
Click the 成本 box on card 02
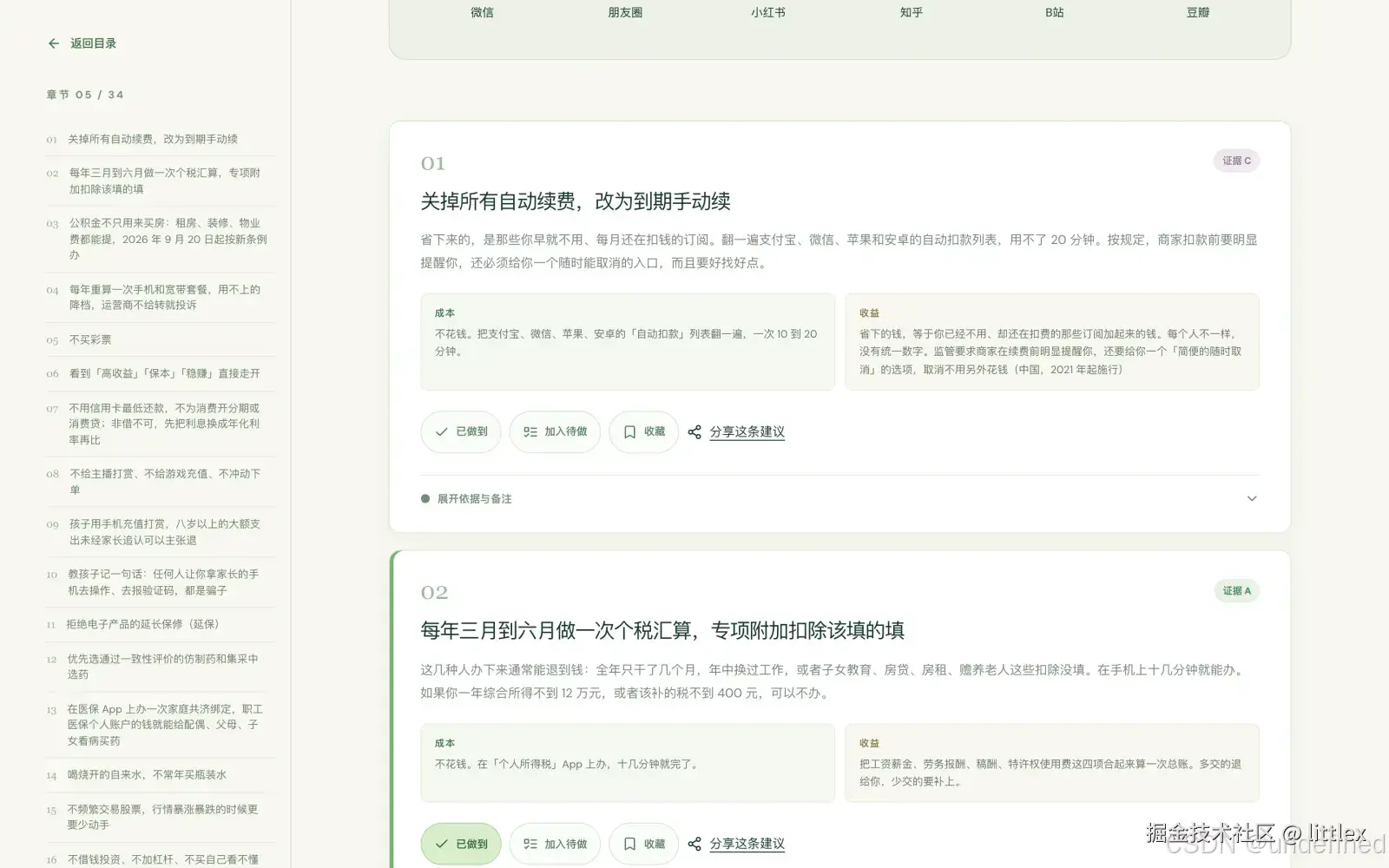pos(628,763)
